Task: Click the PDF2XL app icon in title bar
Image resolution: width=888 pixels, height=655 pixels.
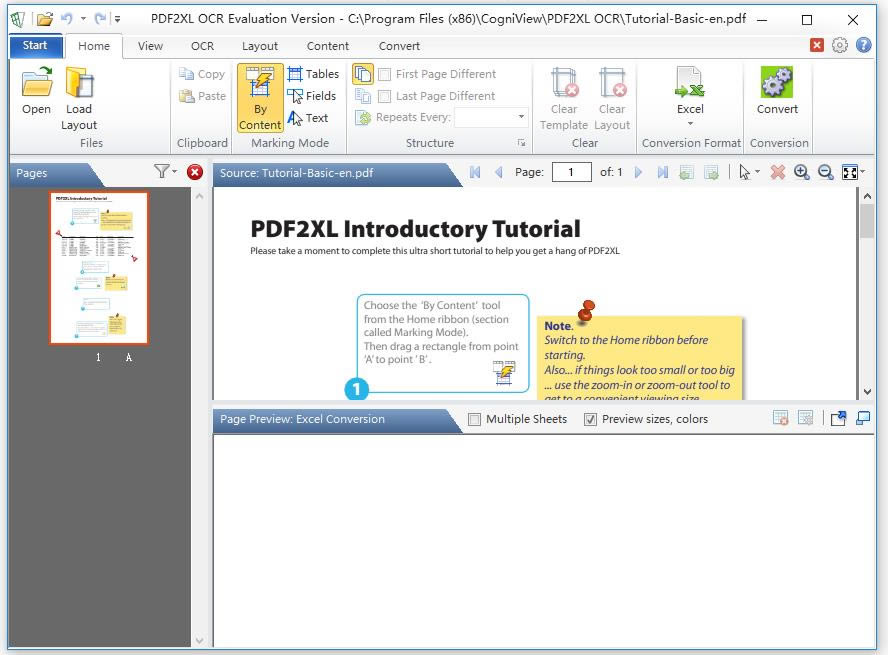Action: point(18,19)
